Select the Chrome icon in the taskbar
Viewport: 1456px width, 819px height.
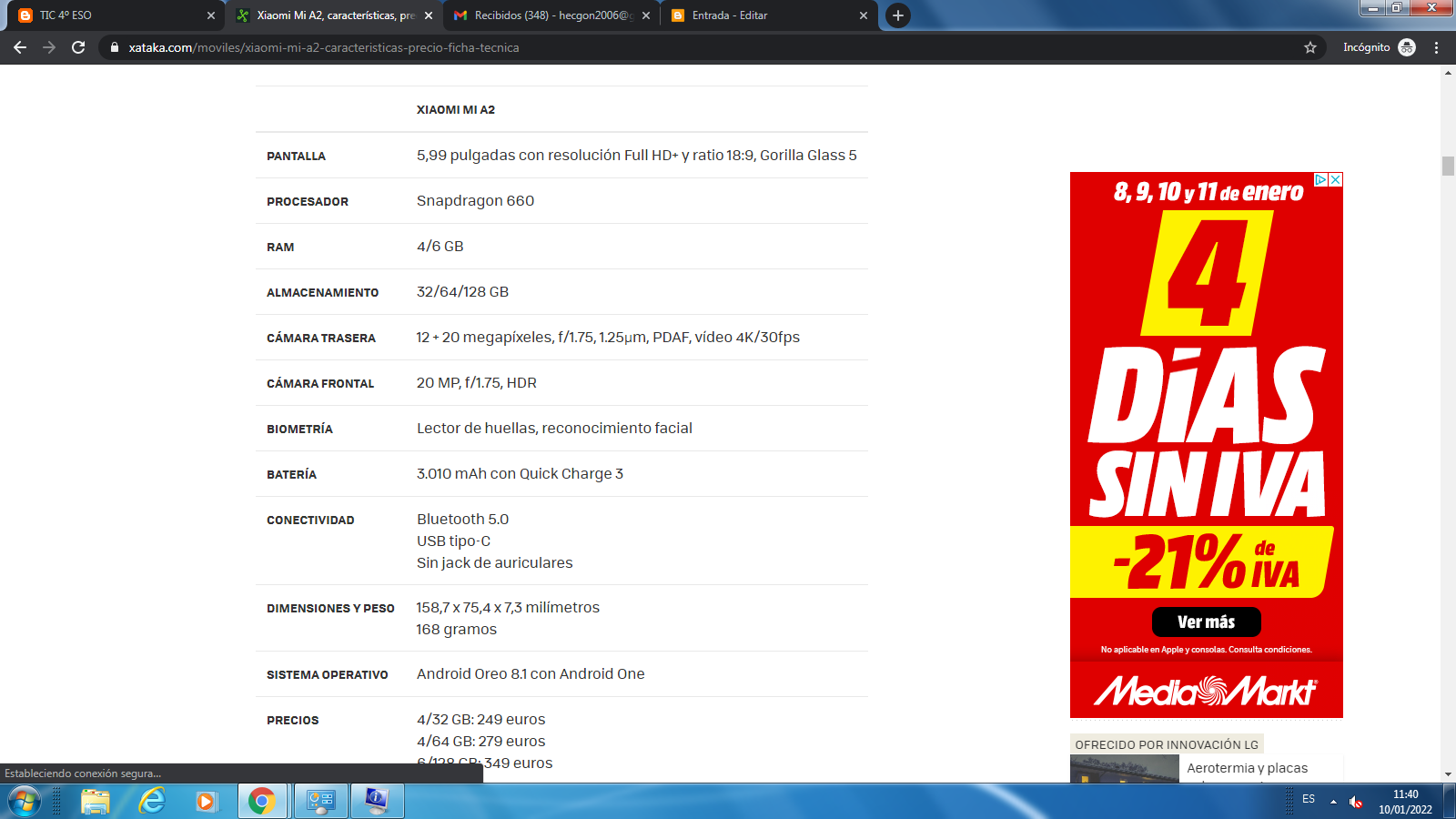(x=262, y=801)
